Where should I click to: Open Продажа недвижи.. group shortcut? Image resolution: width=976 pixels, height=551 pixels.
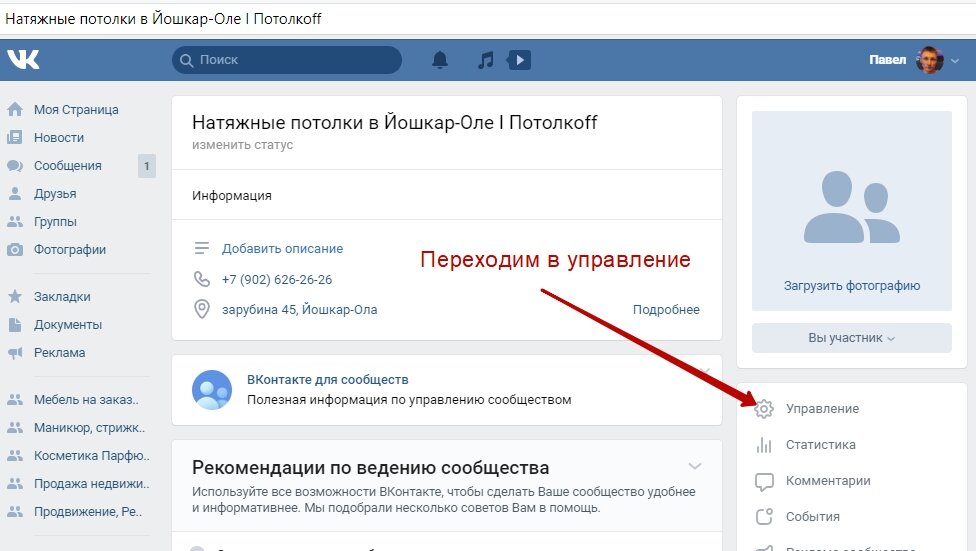(92, 484)
